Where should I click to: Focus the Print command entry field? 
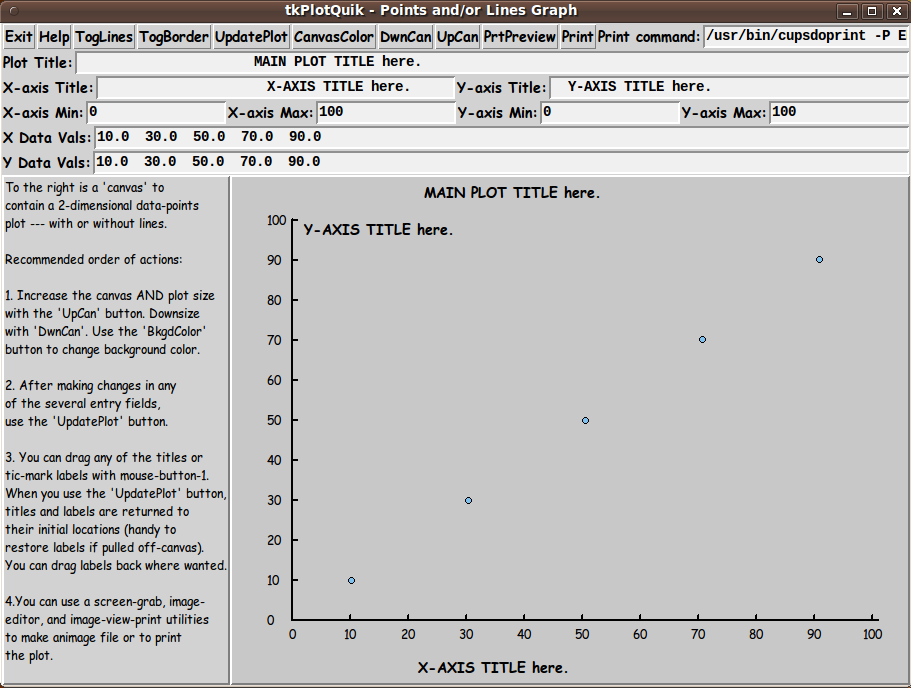pyautogui.click(x=806, y=36)
